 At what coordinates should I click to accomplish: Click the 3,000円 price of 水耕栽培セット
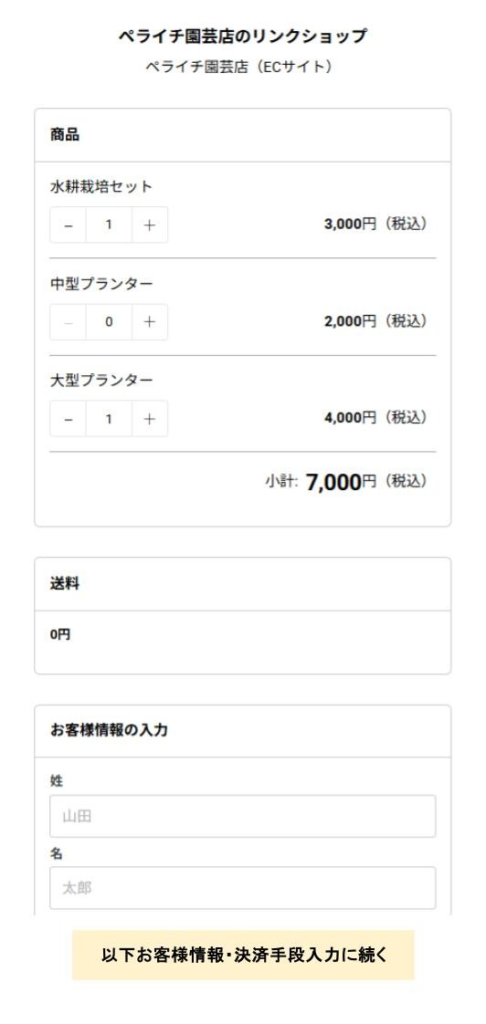[350, 224]
